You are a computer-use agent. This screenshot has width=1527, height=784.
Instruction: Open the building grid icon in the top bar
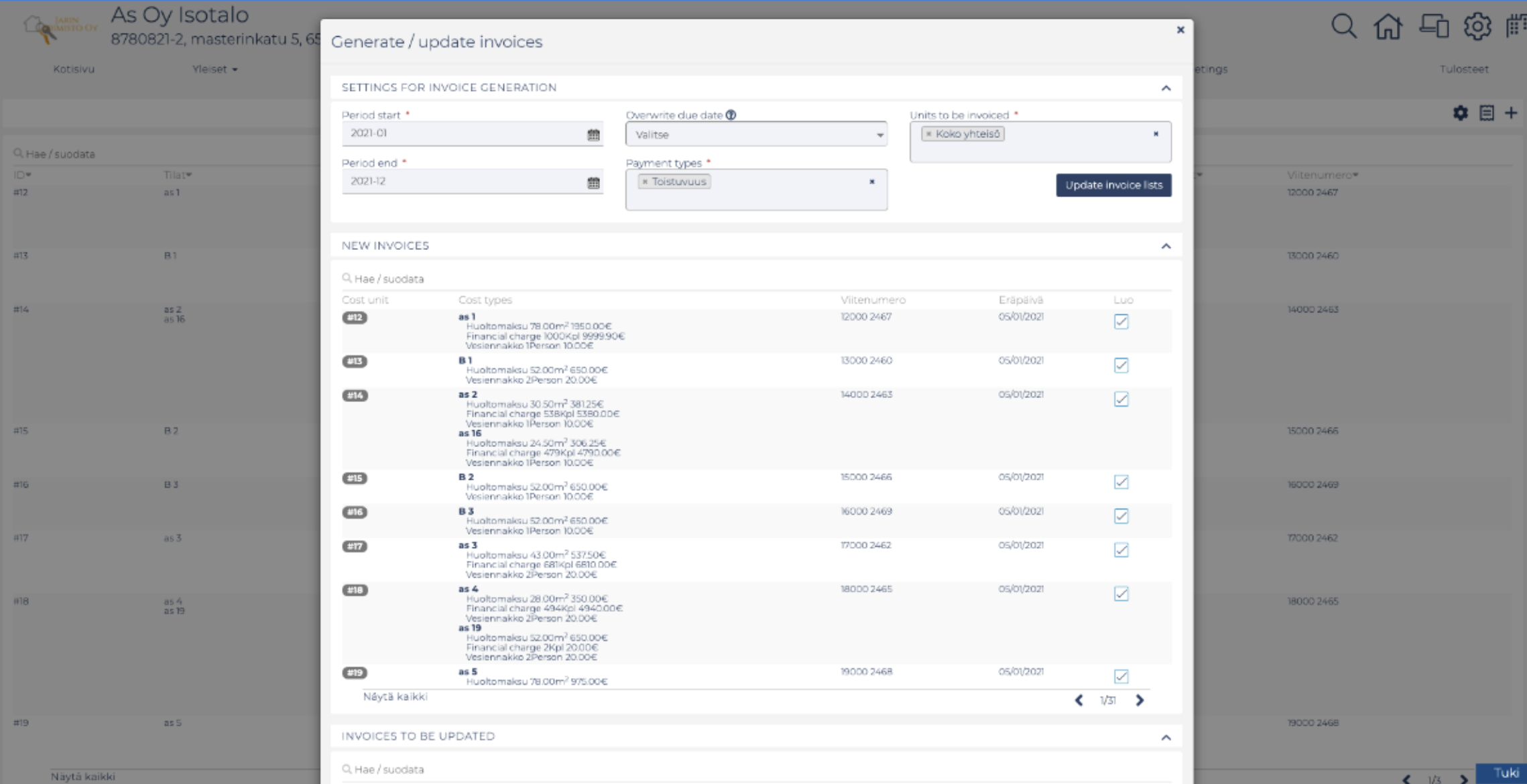pyautogui.click(x=1516, y=27)
